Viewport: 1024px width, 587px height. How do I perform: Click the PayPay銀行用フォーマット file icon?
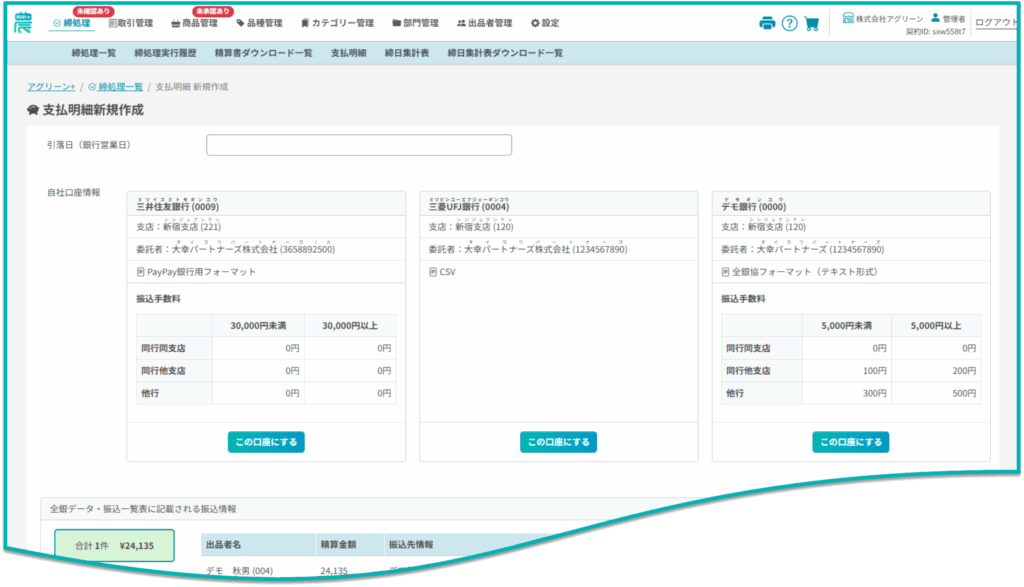[140, 272]
